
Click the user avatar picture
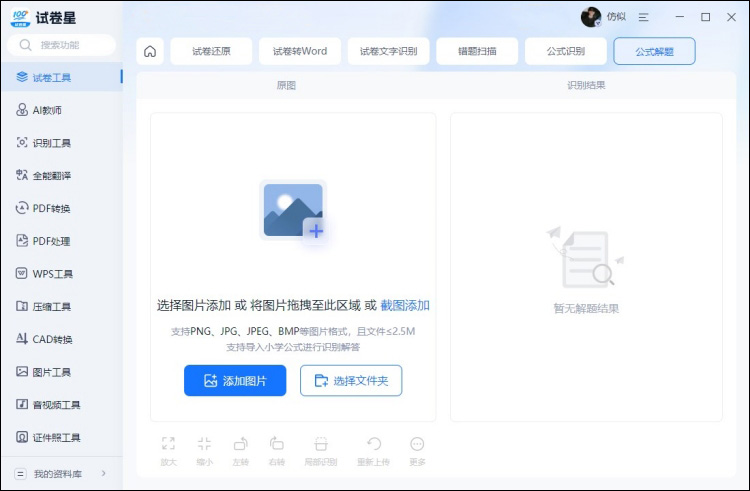pyautogui.click(x=591, y=17)
